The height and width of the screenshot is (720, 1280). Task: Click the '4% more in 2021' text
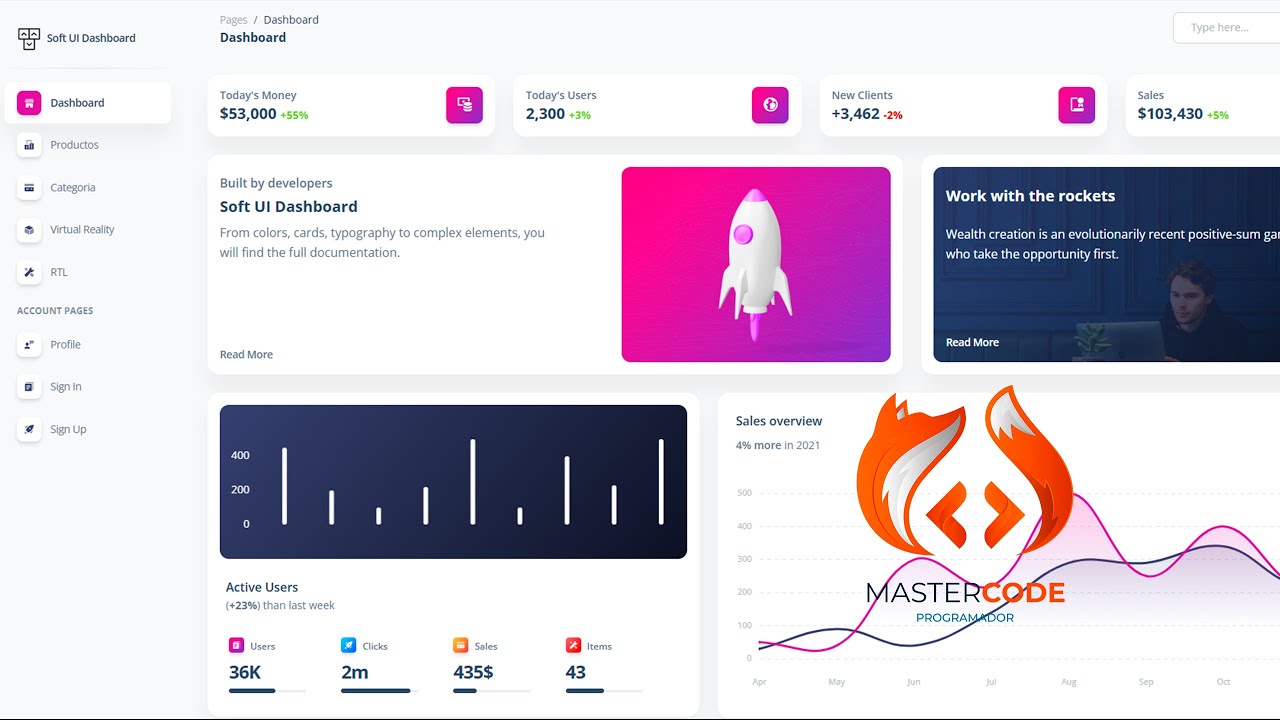click(778, 445)
